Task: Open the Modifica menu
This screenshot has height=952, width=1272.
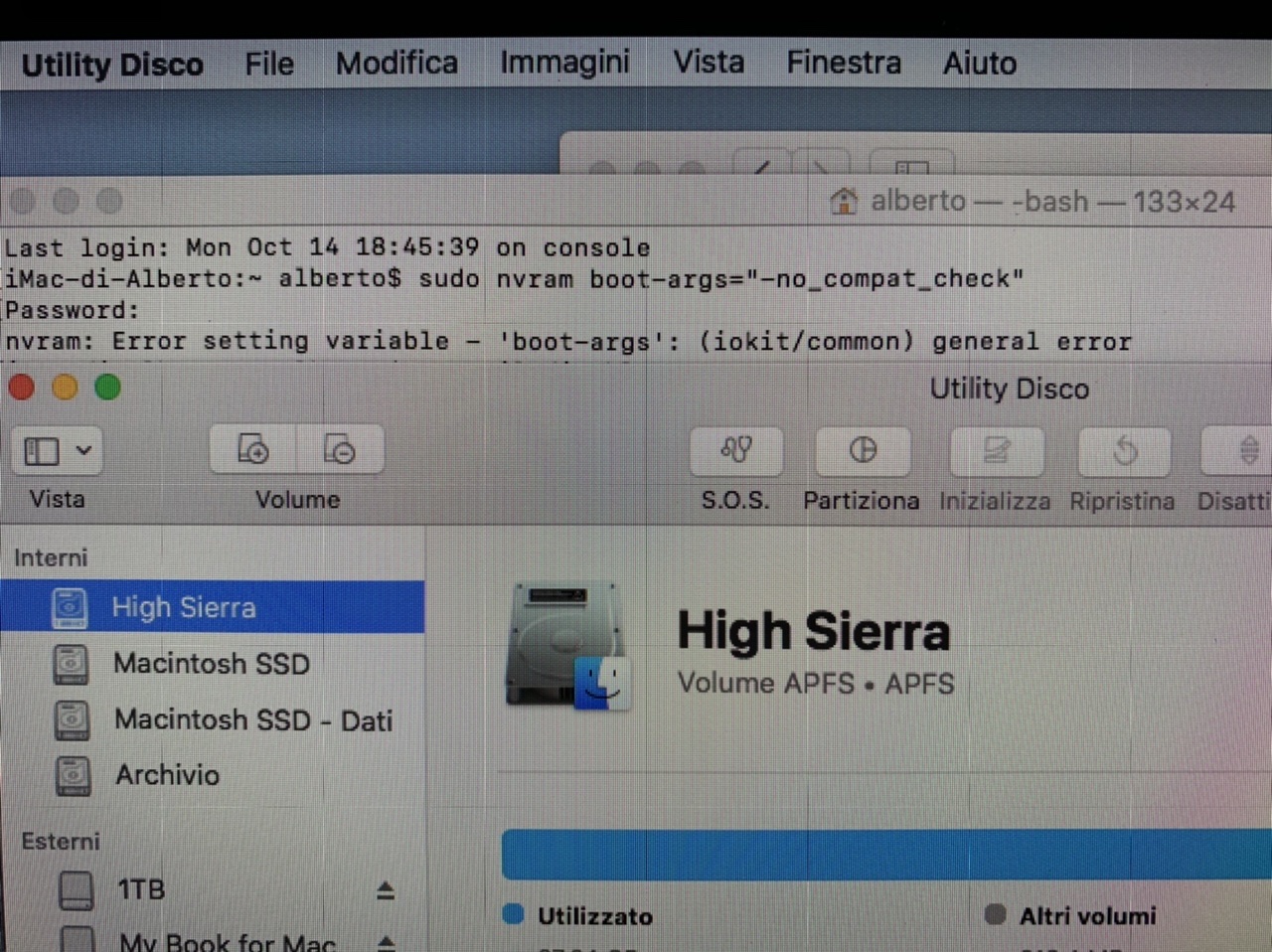Action: point(397,63)
